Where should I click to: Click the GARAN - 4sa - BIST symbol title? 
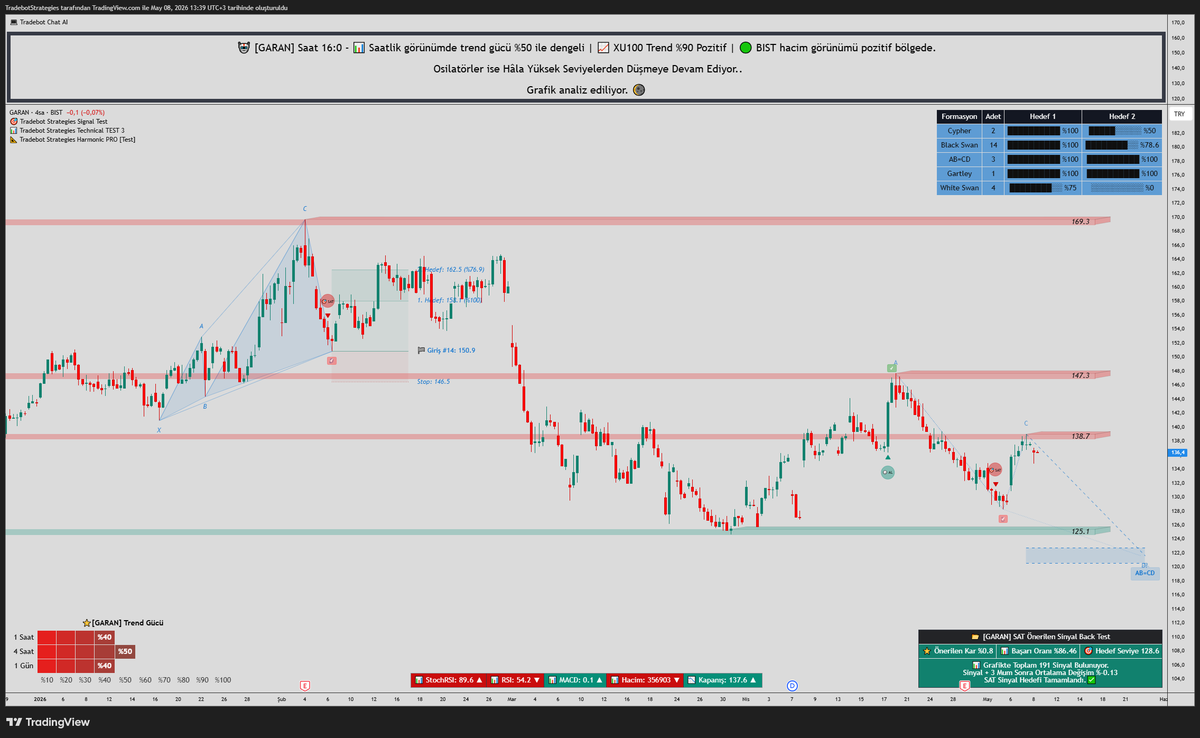pos(34,112)
